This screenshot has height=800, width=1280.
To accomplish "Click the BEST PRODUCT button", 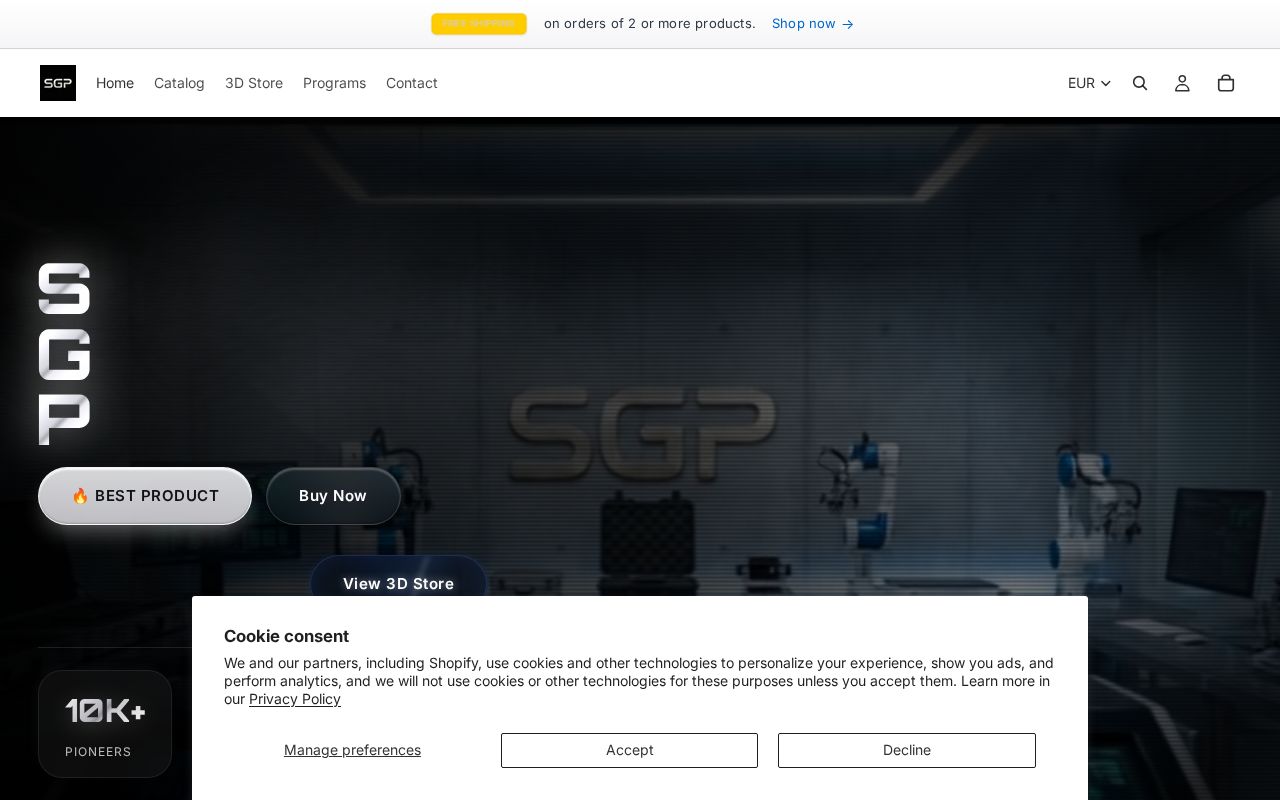I will click(x=145, y=496).
